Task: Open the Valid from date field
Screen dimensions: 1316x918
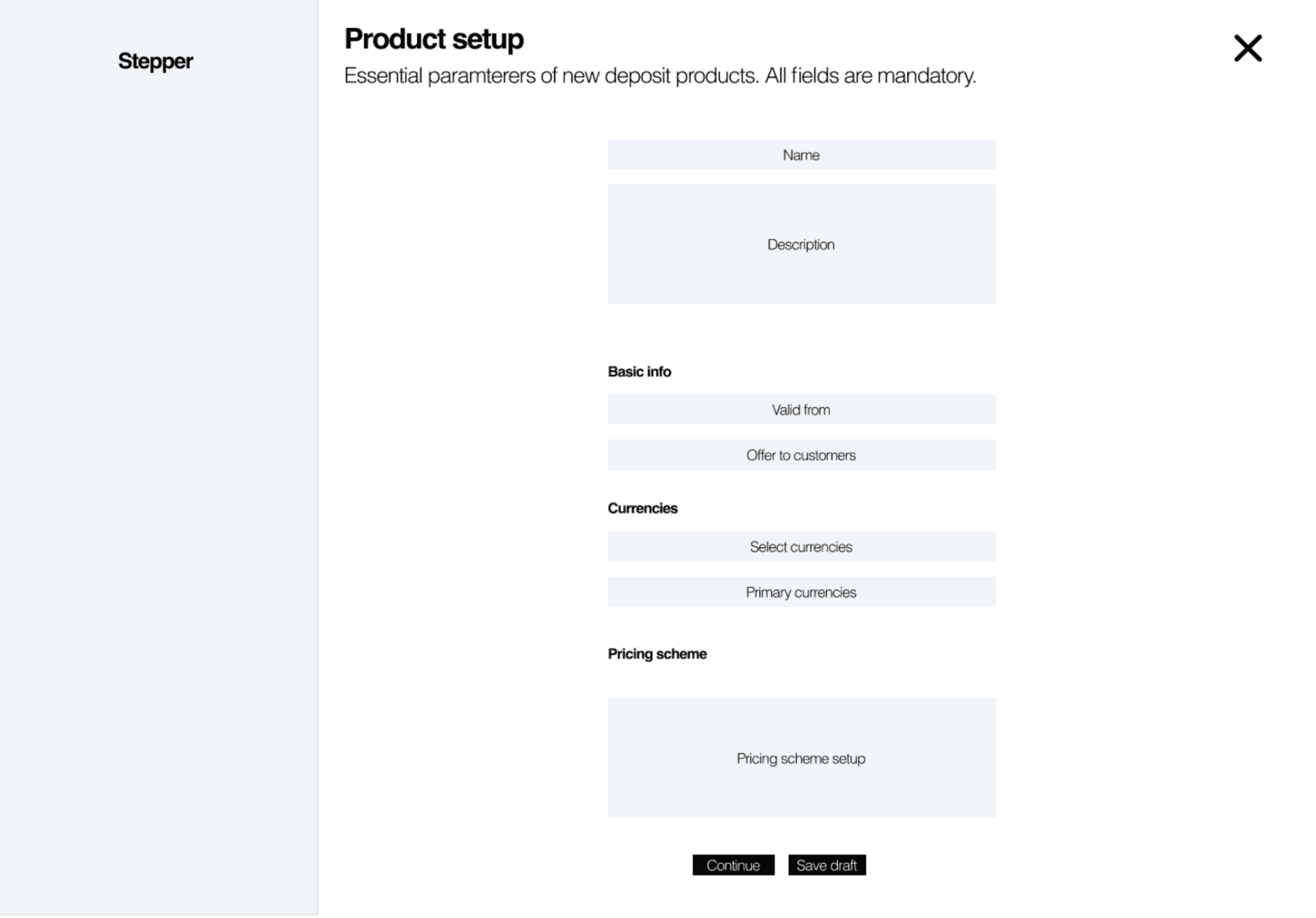Action: point(801,409)
